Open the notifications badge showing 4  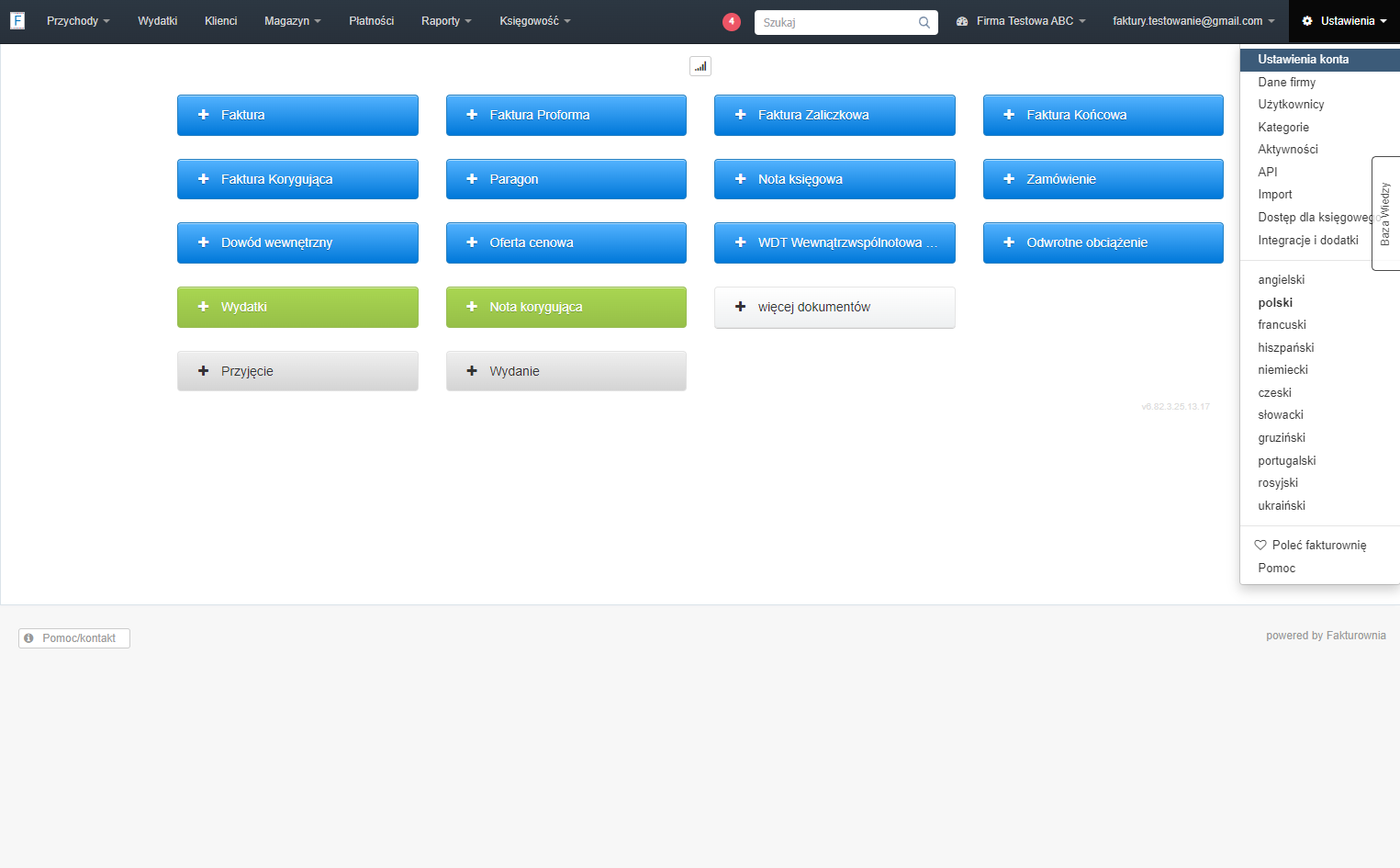pyautogui.click(x=732, y=21)
